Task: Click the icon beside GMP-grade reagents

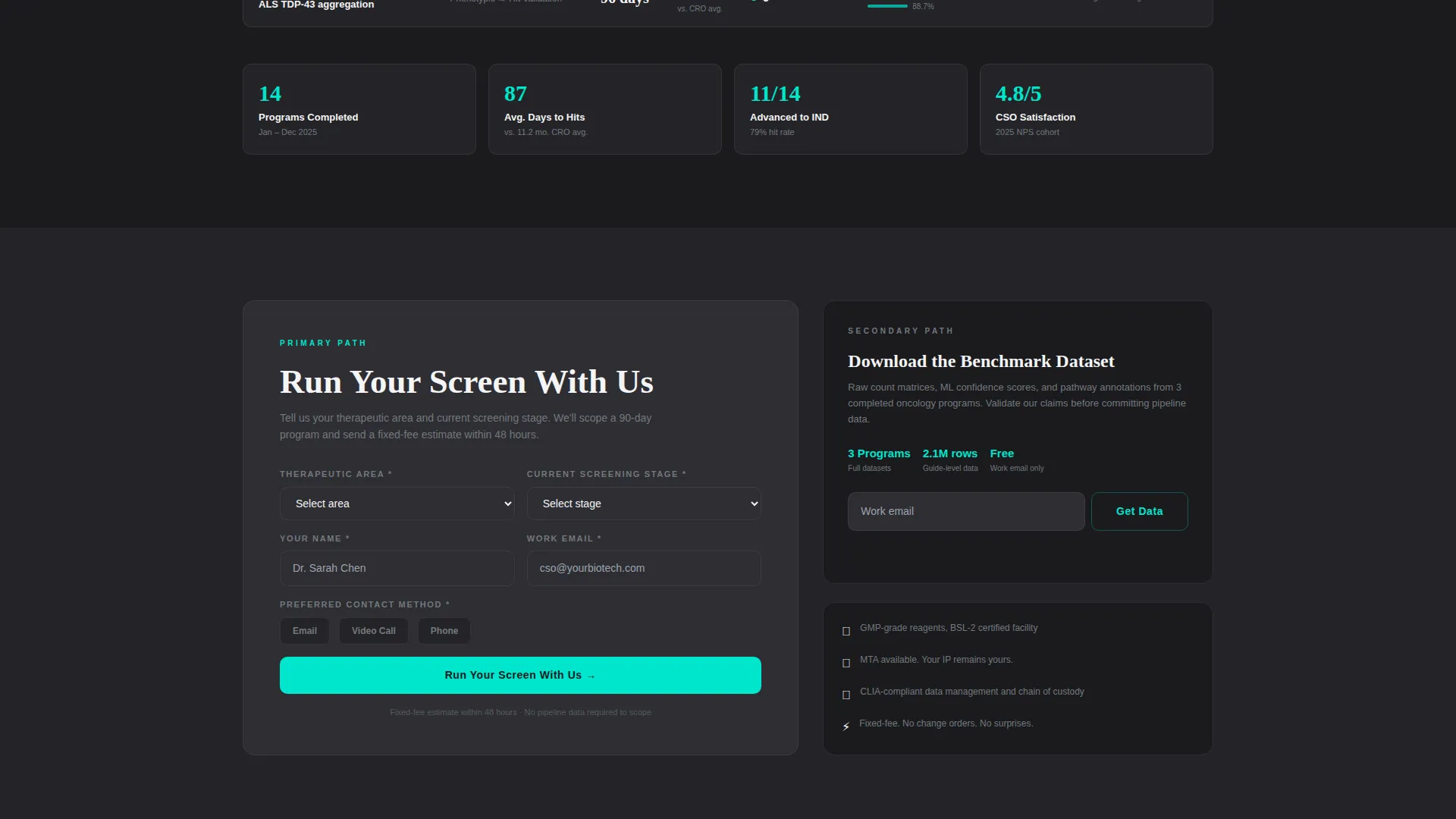Action: pyautogui.click(x=846, y=631)
